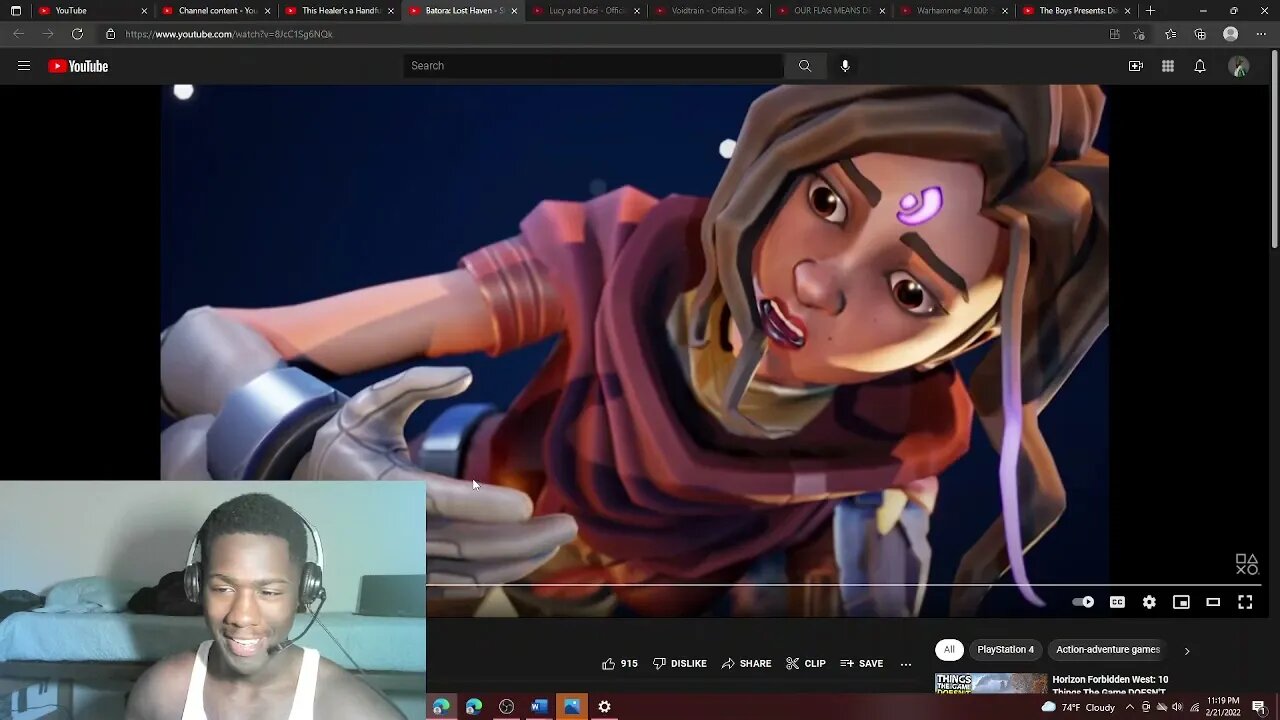Select the Action-adventure games chip
Viewport: 1280px width, 720px height.
pyautogui.click(x=1108, y=650)
